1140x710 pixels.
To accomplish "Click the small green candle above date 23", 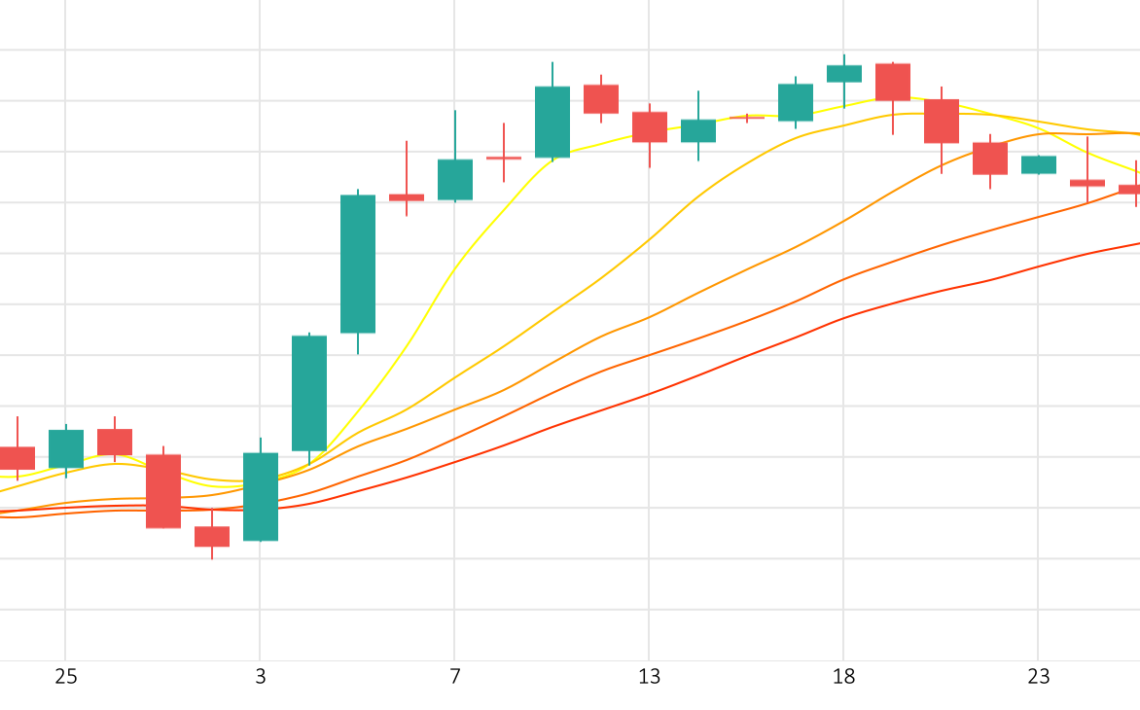I will 1039,165.
